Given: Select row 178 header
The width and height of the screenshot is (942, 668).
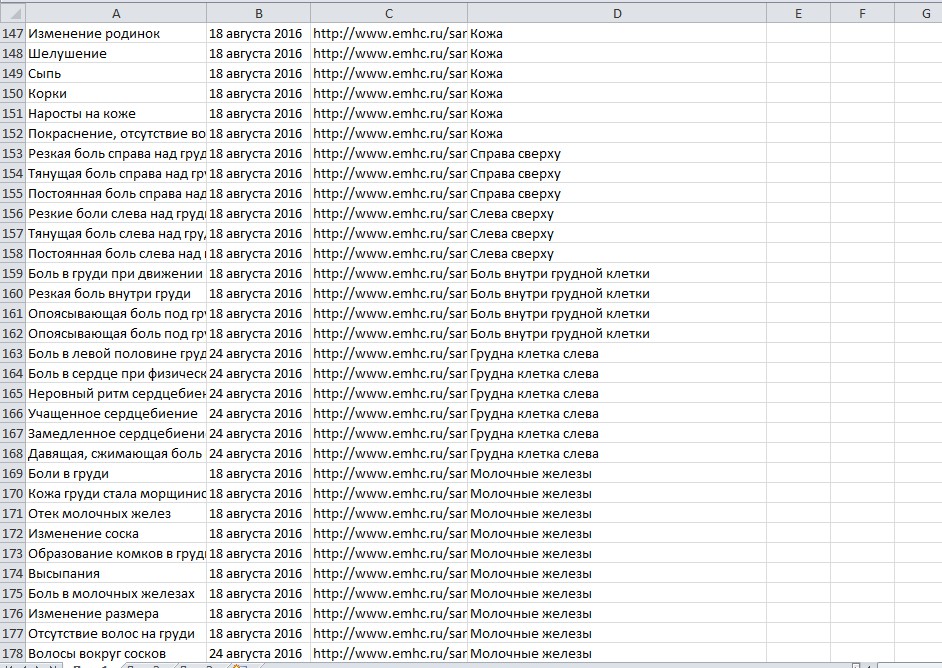Looking at the screenshot, I should tap(12, 654).
